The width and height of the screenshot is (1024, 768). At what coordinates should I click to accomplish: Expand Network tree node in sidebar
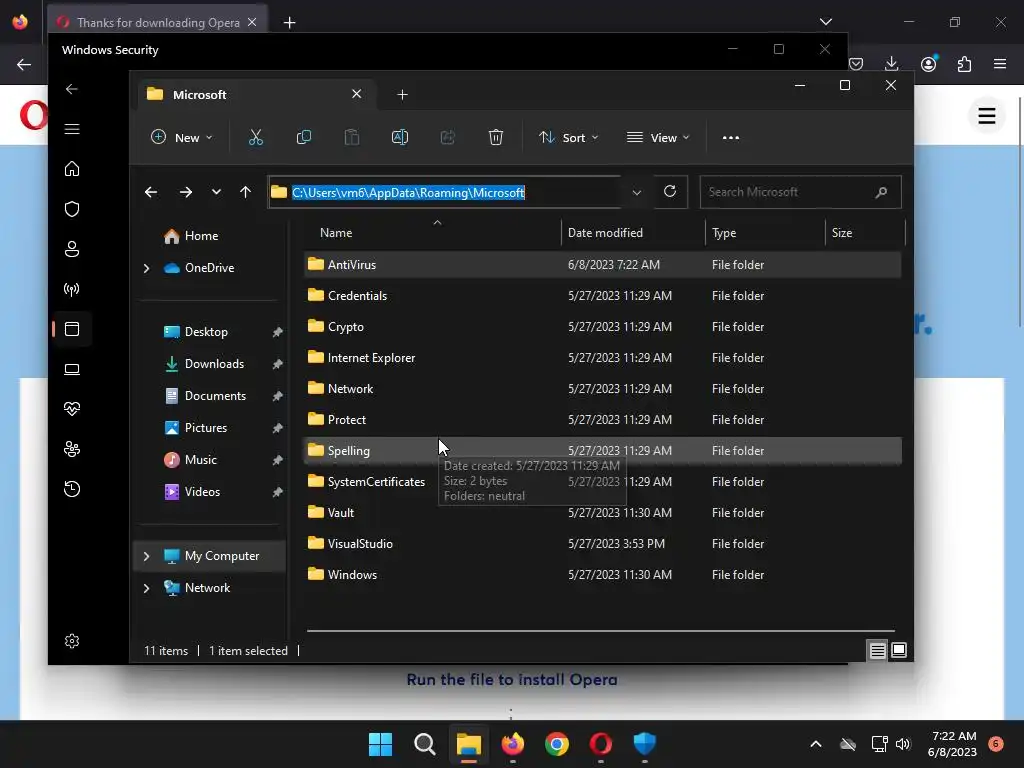click(146, 588)
